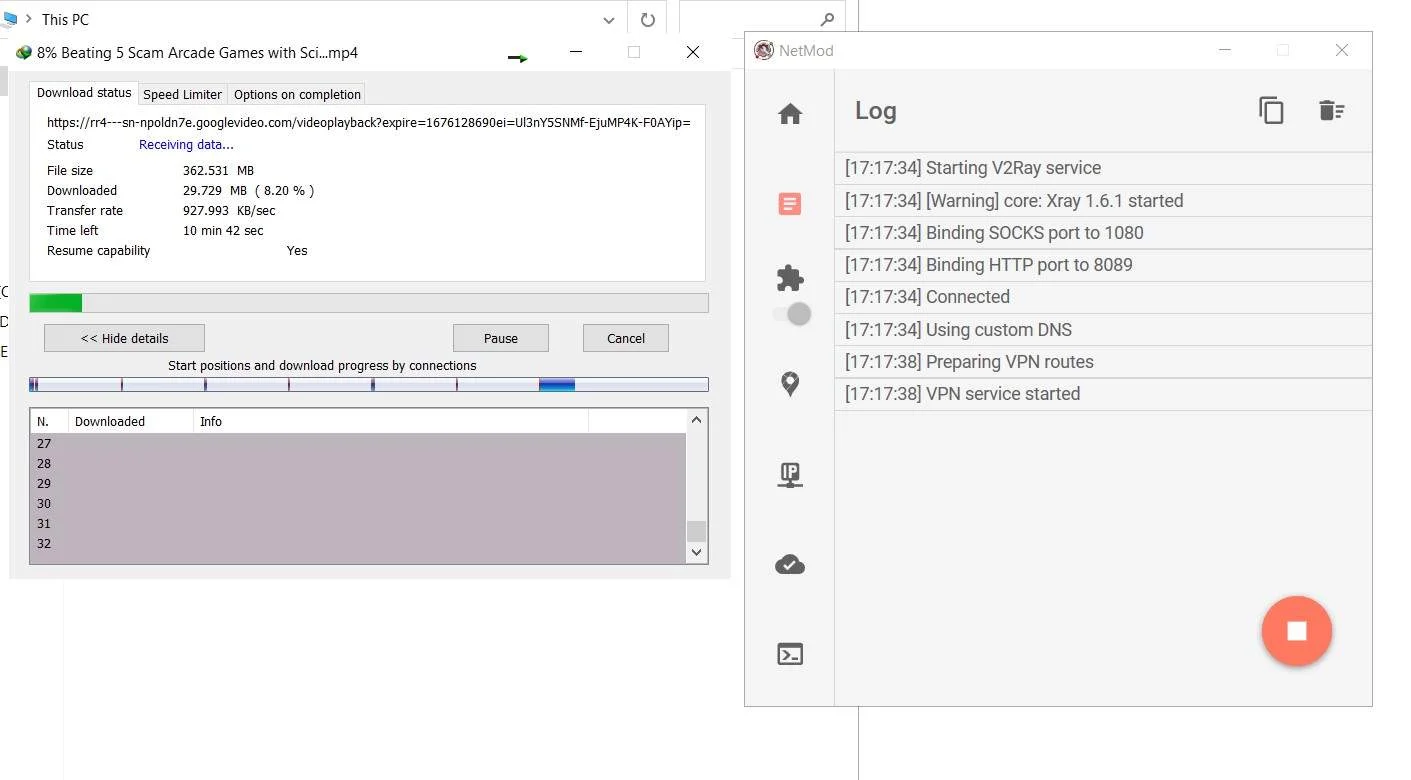Switch to the Download status tab
Image resolution: width=1411 pixels, height=780 pixels.
84,93
